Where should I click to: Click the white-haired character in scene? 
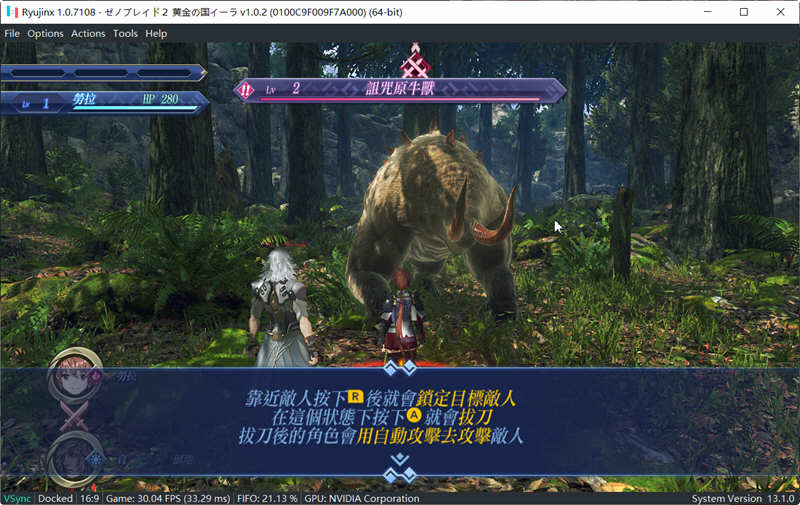(282, 306)
